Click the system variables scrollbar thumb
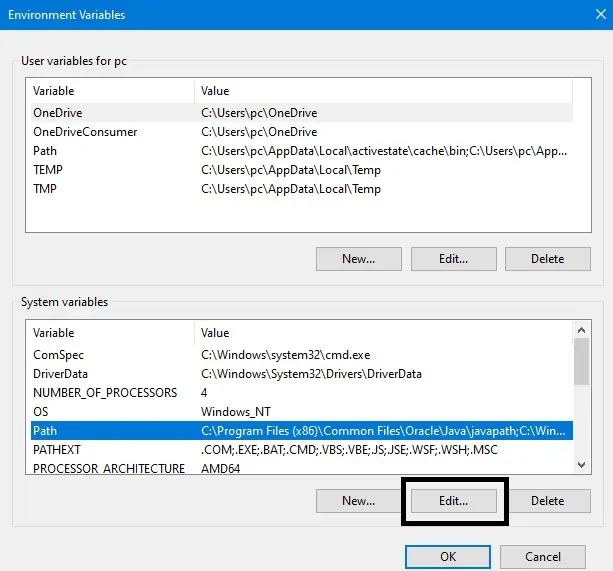Image resolution: width=613 pixels, height=571 pixels. pyautogui.click(x=581, y=362)
